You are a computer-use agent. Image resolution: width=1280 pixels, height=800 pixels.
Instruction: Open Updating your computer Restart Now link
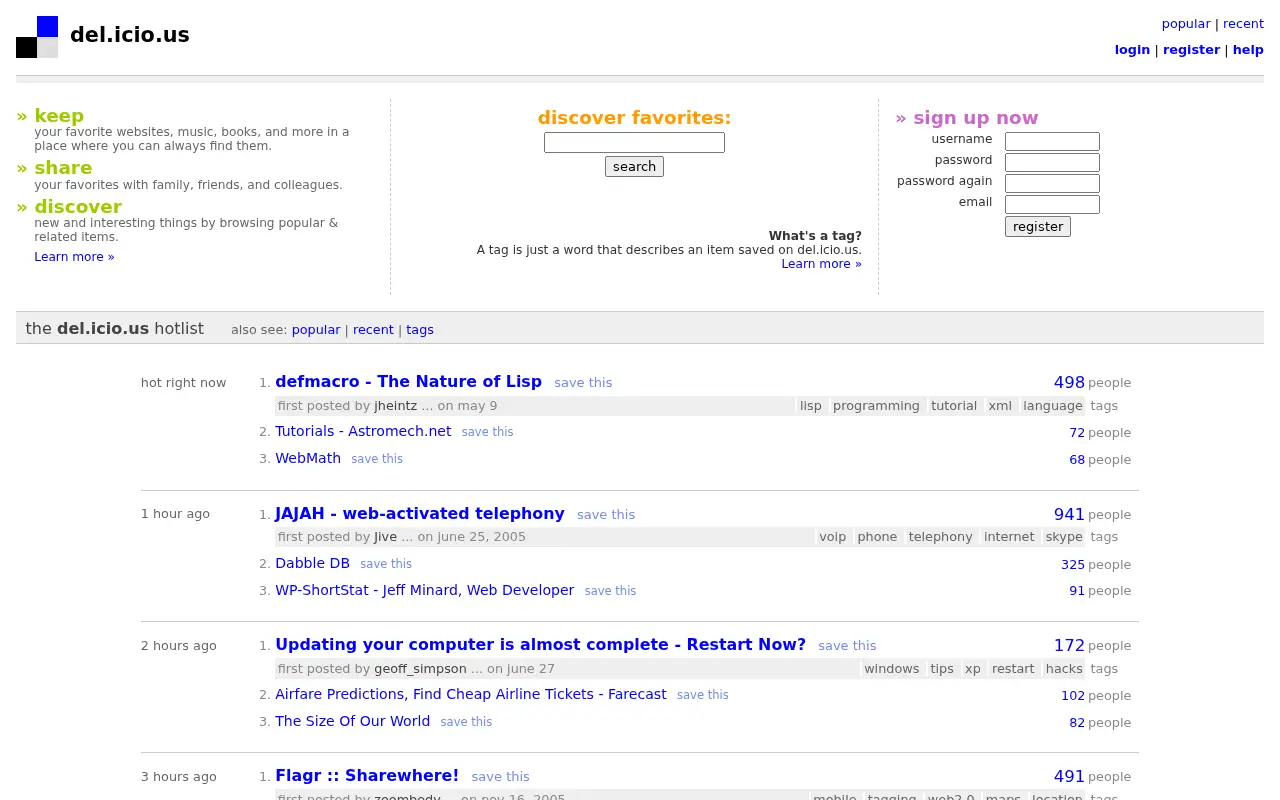click(540, 645)
